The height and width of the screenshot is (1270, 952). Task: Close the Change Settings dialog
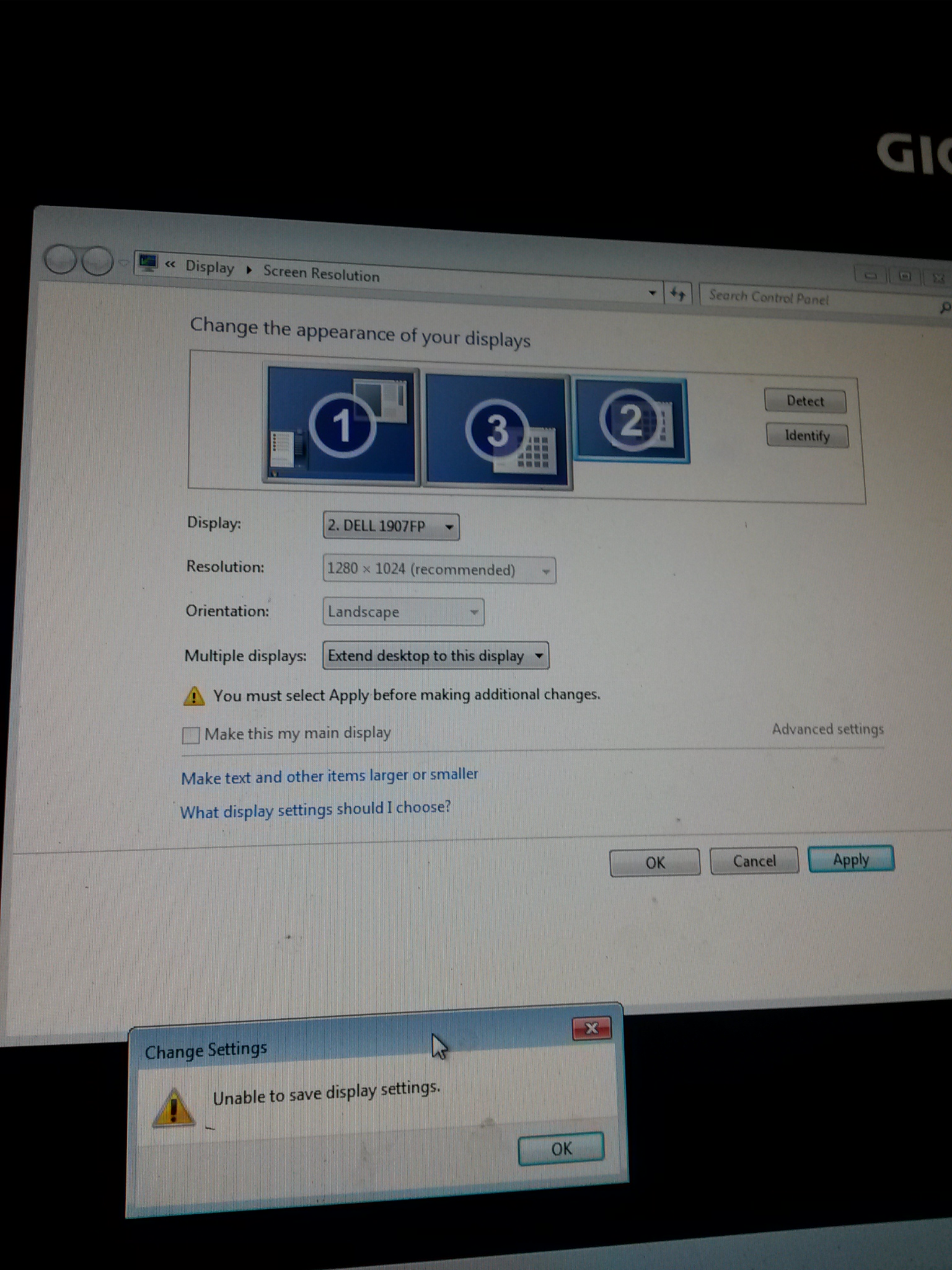point(591,1029)
